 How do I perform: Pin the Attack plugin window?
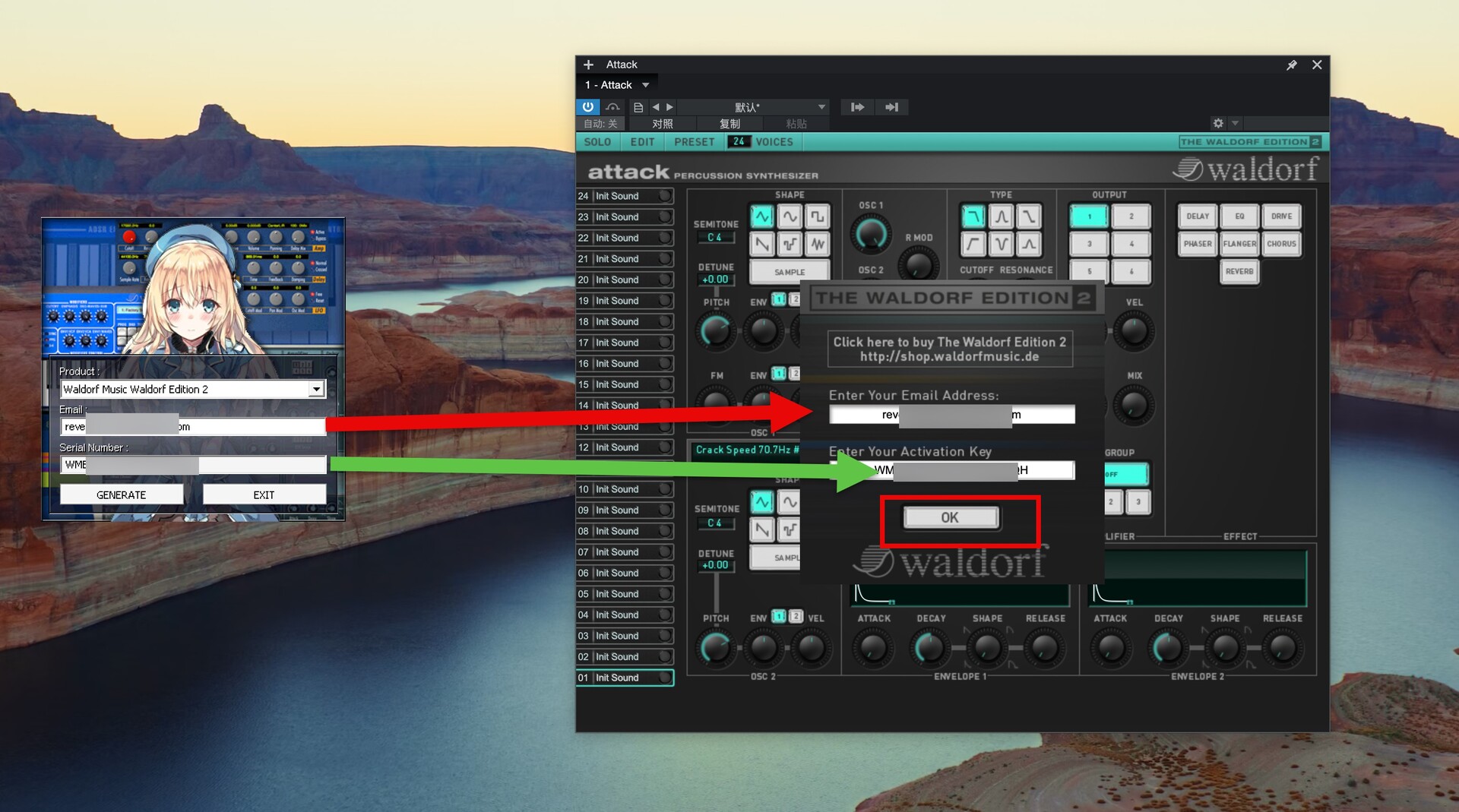[x=1291, y=65]
